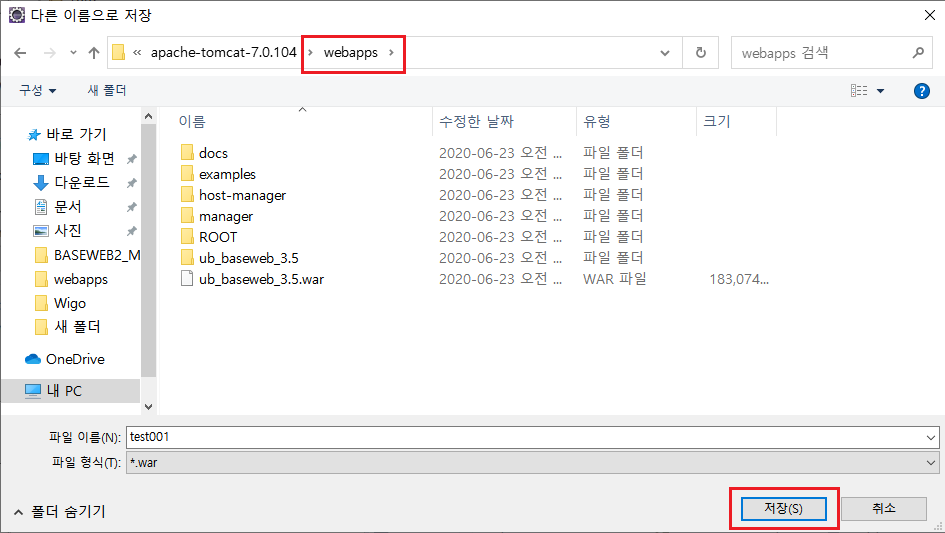Create a folder with 새 폴더
The image size is (945, 533).
(107, 90)
